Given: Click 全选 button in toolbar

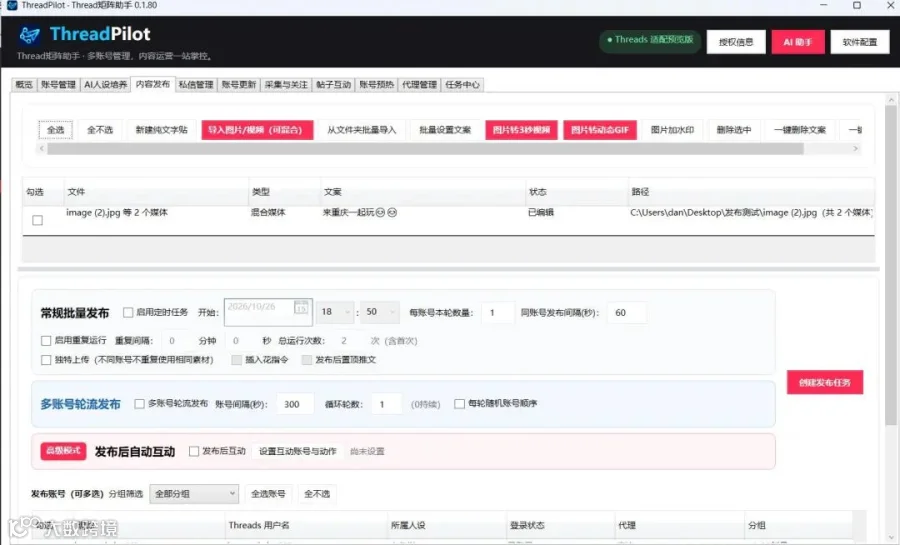Looking at the screenshot, I should [55, 130].
